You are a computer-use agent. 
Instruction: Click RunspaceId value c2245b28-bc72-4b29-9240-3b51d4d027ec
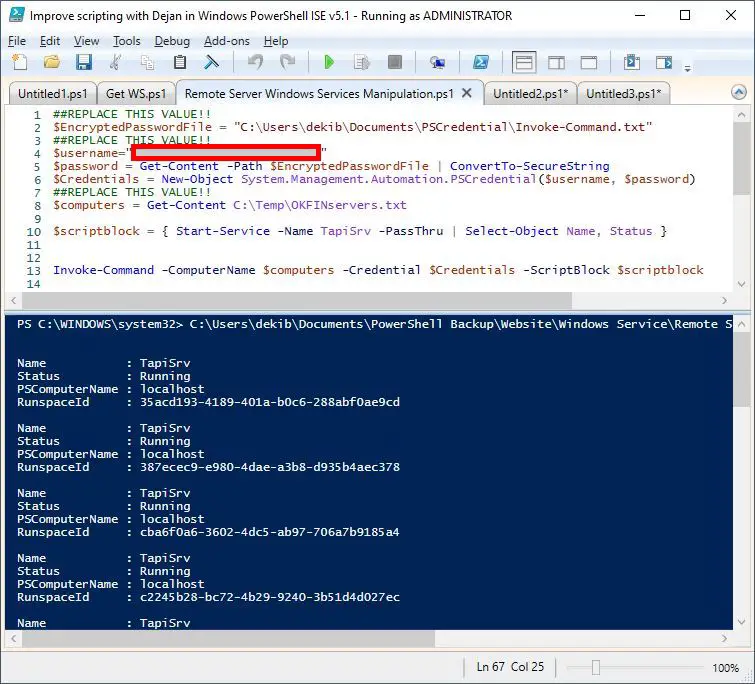(x=270, y=597)
